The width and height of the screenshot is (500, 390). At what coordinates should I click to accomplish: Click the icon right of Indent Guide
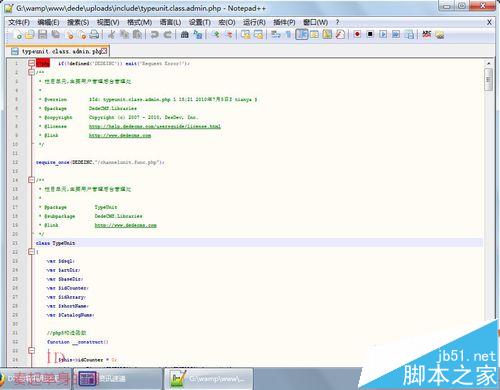[x=314, y=34]
